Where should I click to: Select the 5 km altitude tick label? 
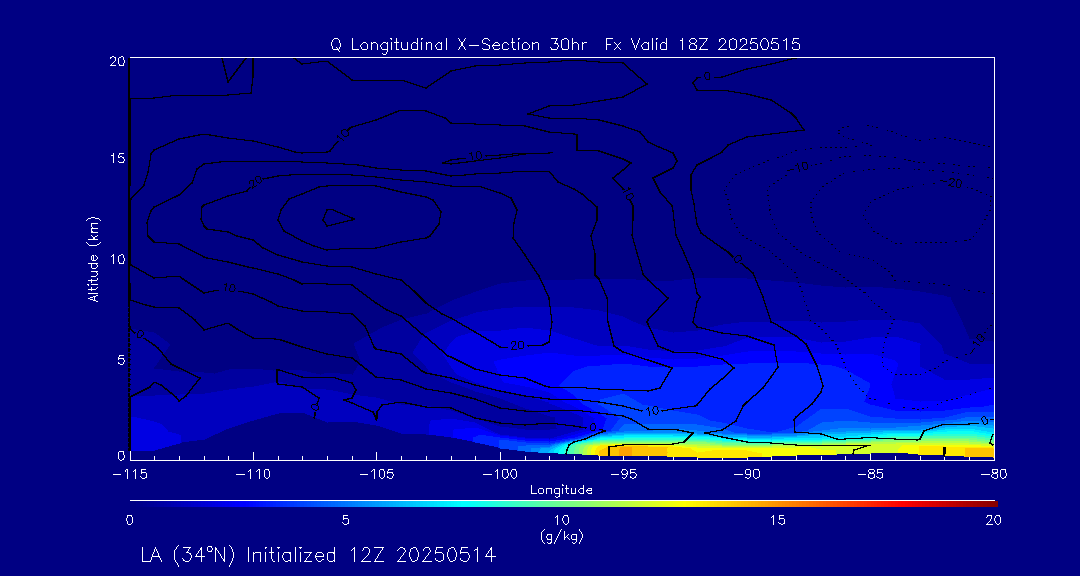click(119, 358)
